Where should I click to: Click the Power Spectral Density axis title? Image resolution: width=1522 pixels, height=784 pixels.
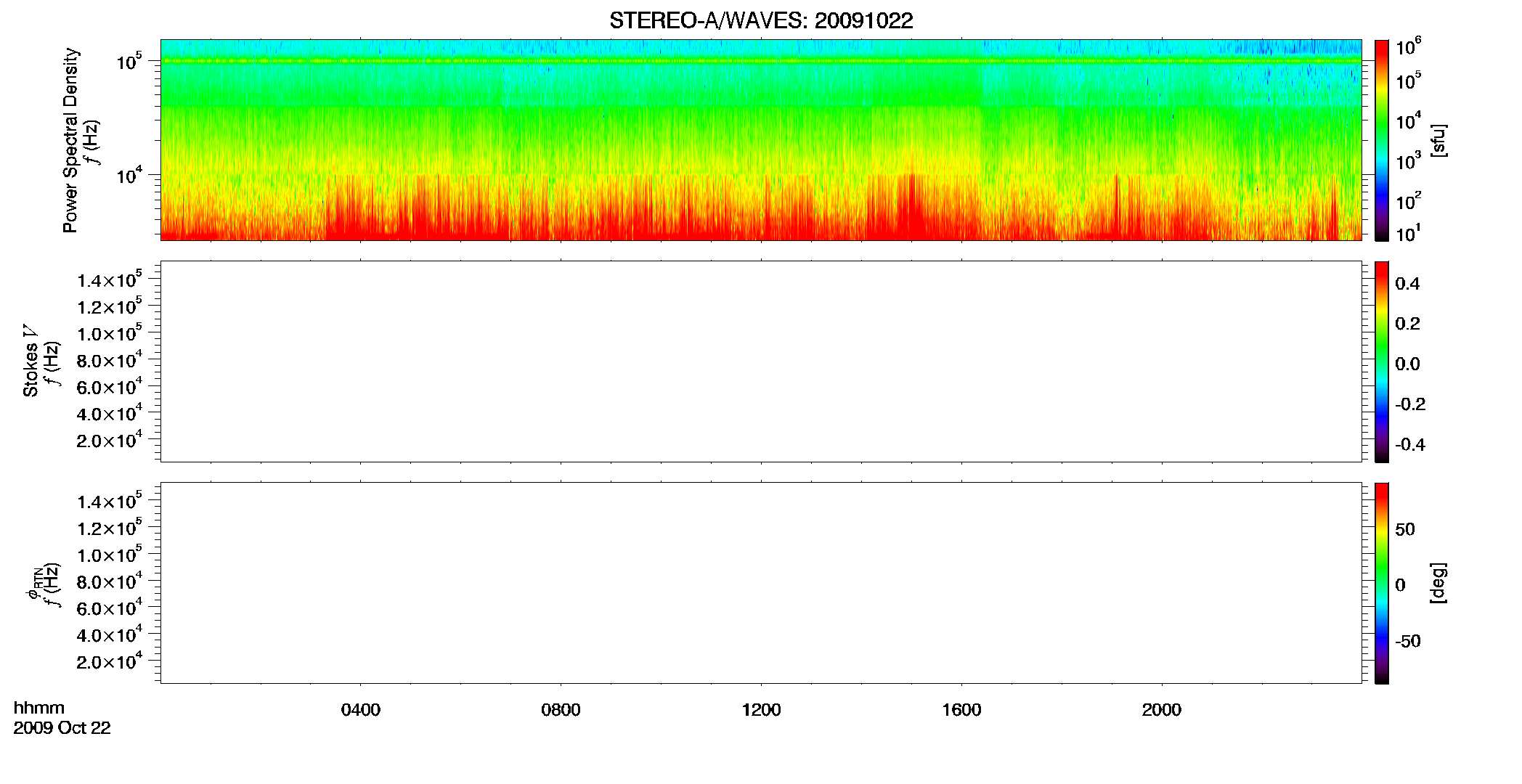[x=70, y=140]
